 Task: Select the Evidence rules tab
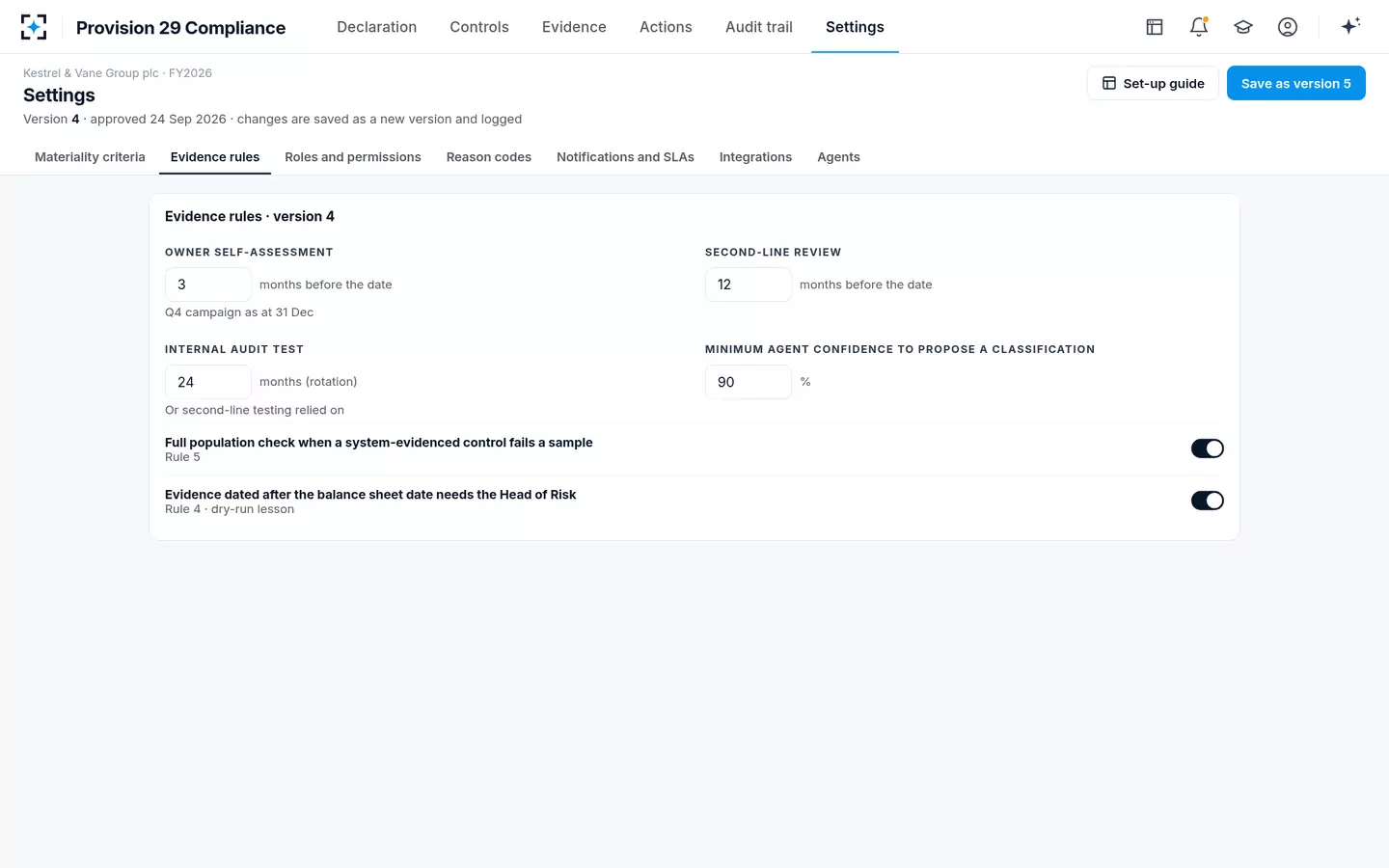(215, 157)
